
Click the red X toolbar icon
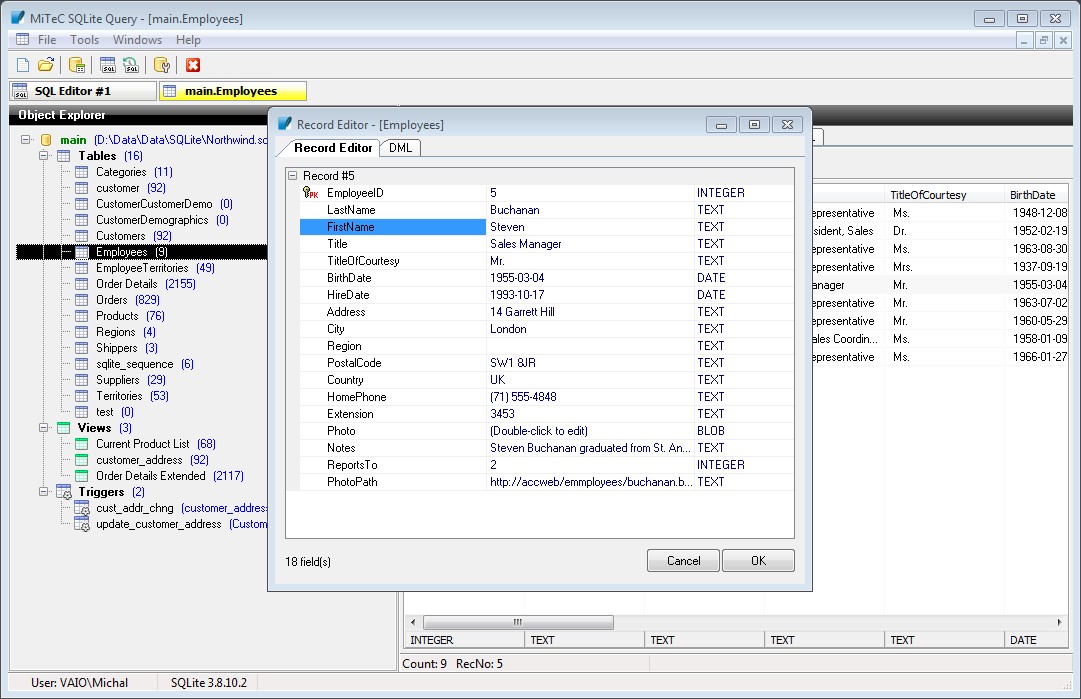(x=193, y=65)
